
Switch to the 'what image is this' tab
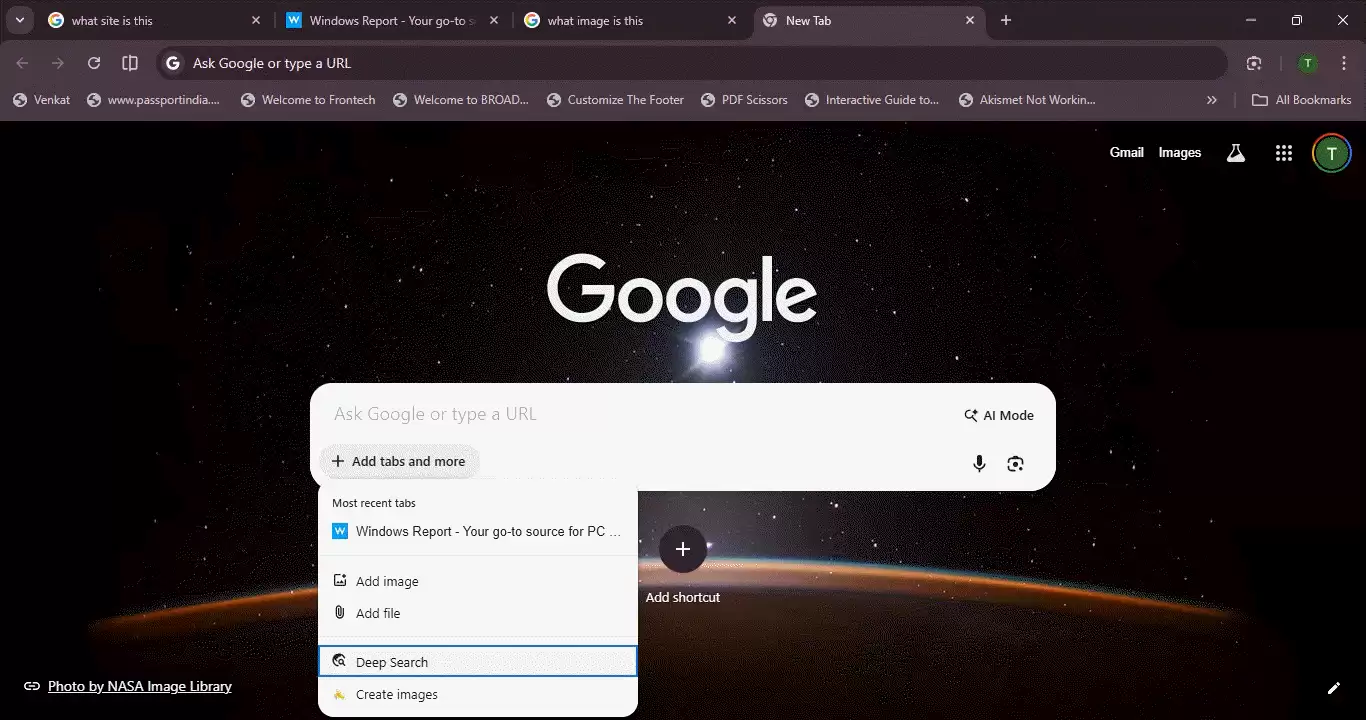click(x=597, y=20)
